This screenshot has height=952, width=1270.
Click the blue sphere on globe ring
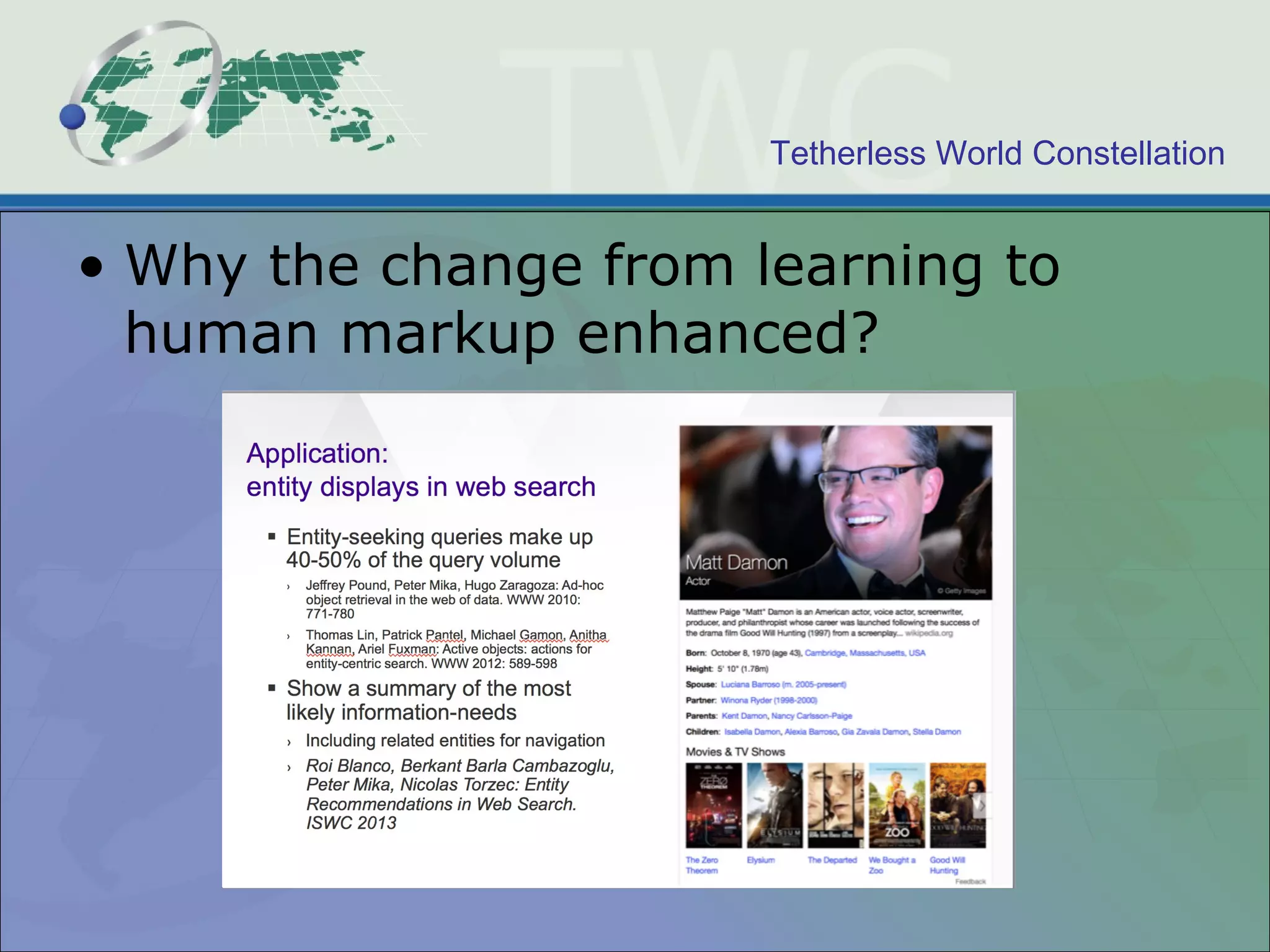(x=73, y=117)
